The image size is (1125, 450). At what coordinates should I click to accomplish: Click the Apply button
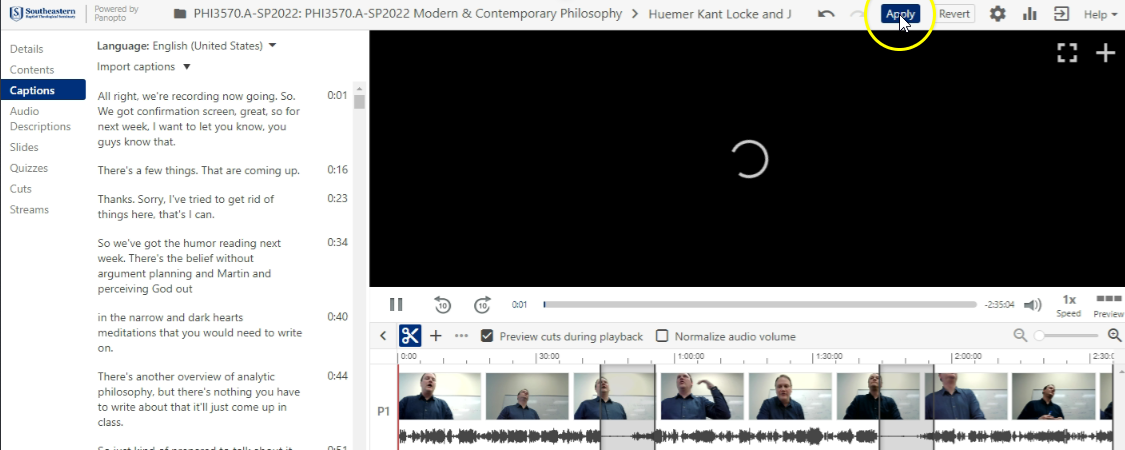click(900, 14)
